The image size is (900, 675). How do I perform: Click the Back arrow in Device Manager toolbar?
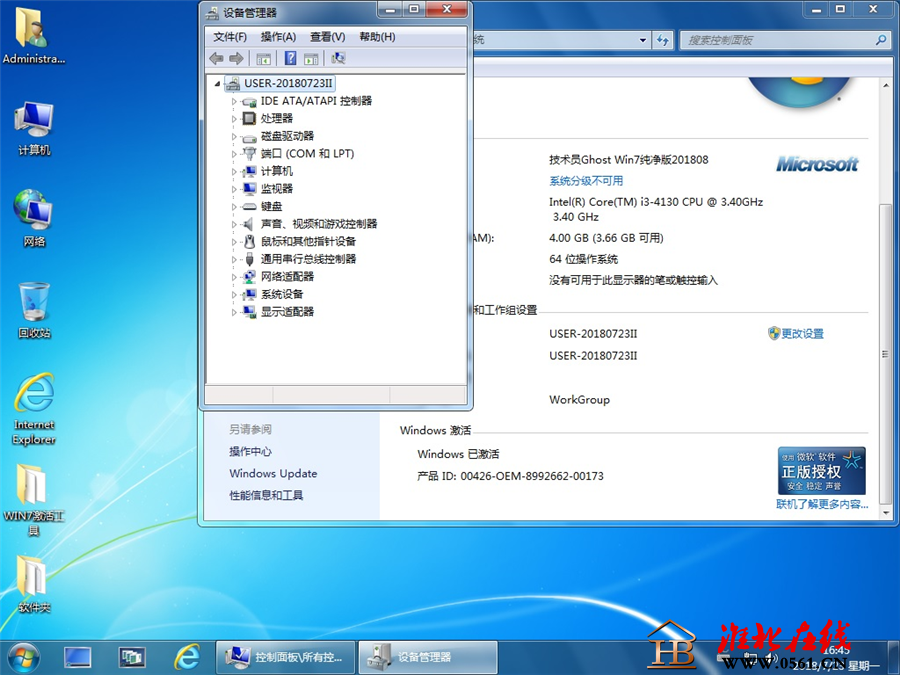216,58
